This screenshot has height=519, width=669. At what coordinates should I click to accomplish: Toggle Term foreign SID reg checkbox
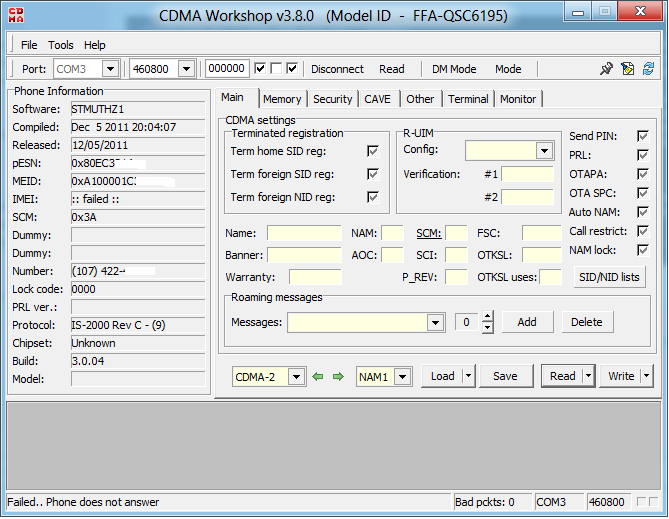click(x=373, y=174)
